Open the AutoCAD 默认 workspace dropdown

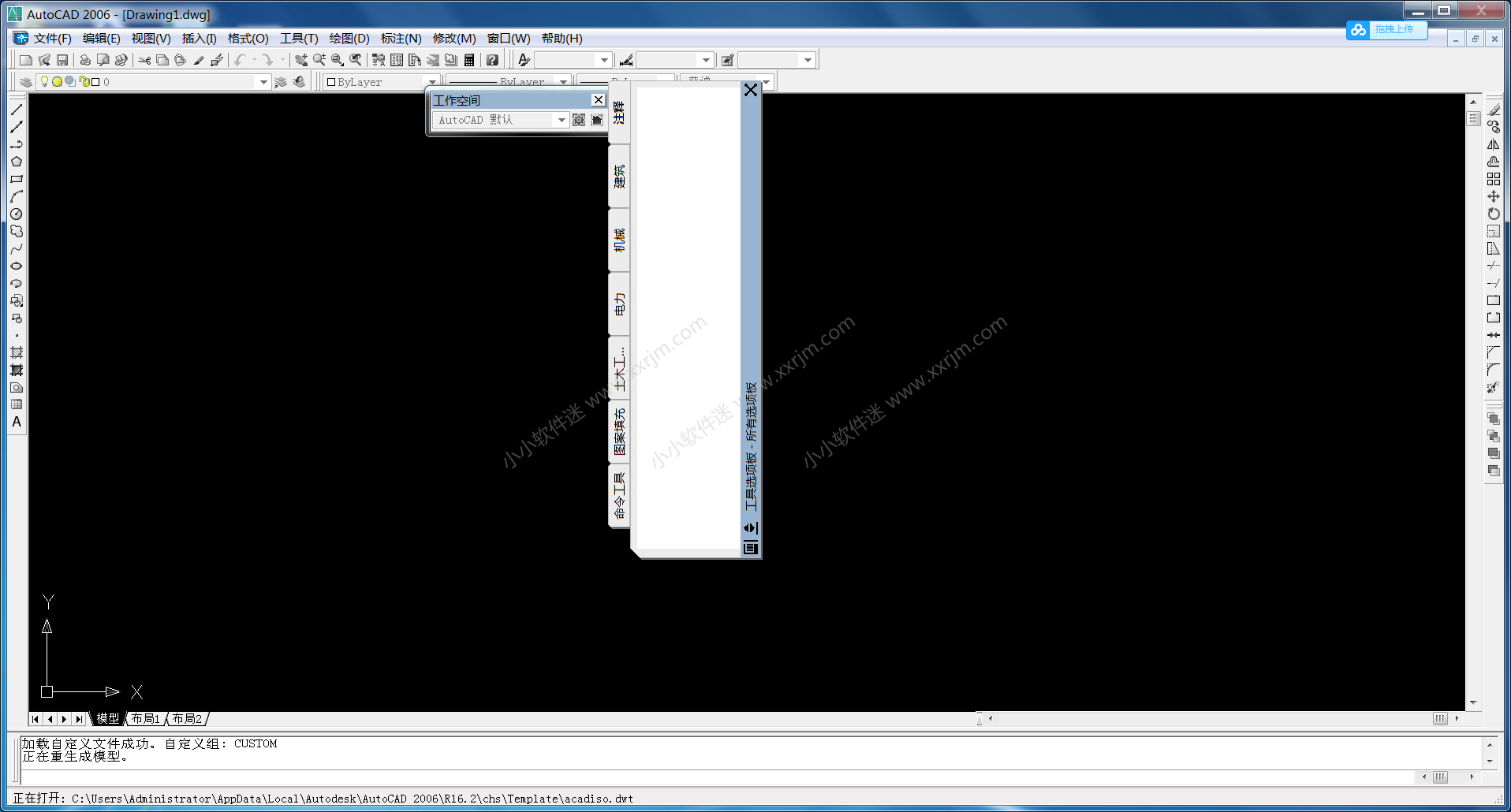(561, 120)
